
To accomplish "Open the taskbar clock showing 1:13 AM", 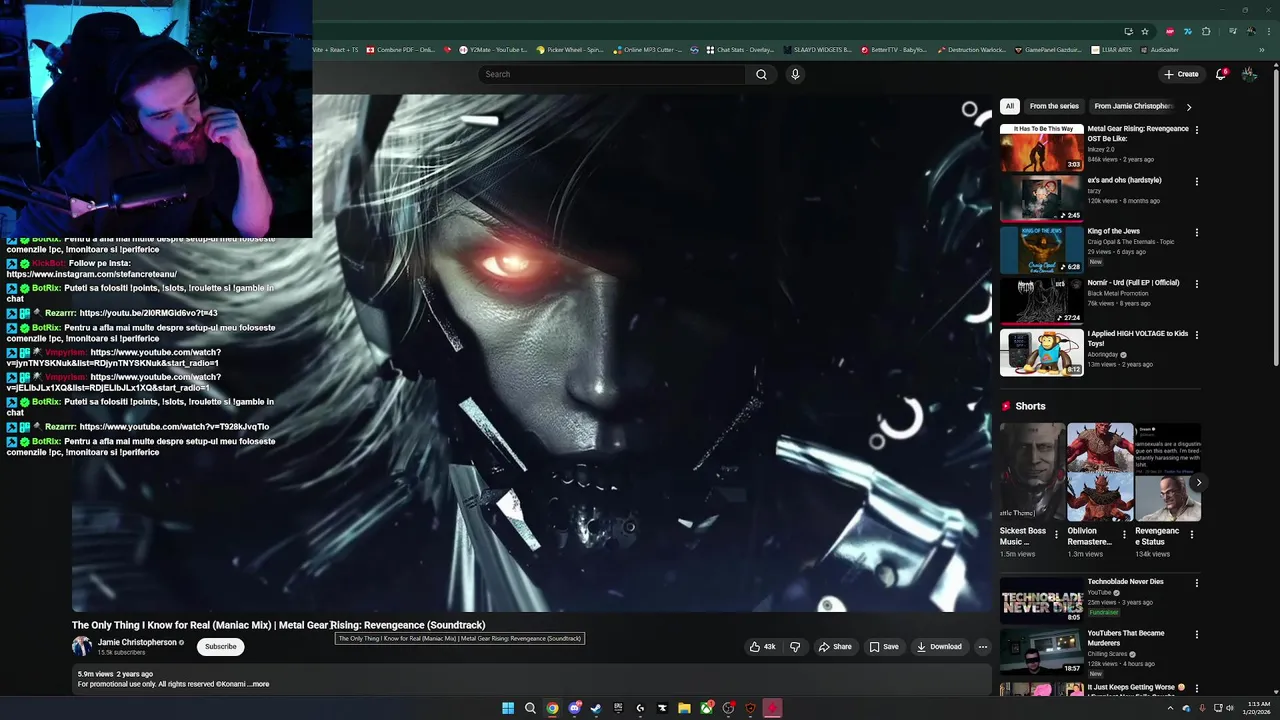I will (1258, 708).
